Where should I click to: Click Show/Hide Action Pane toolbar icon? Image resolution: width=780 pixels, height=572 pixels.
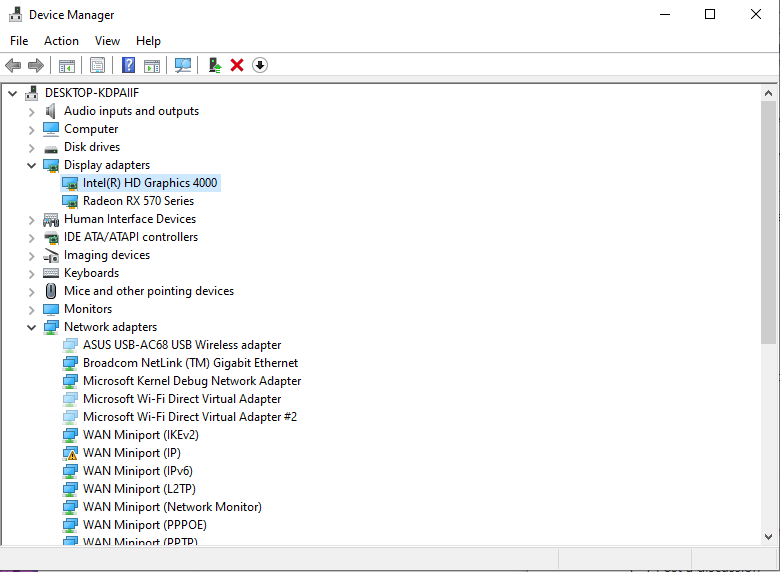152,65
